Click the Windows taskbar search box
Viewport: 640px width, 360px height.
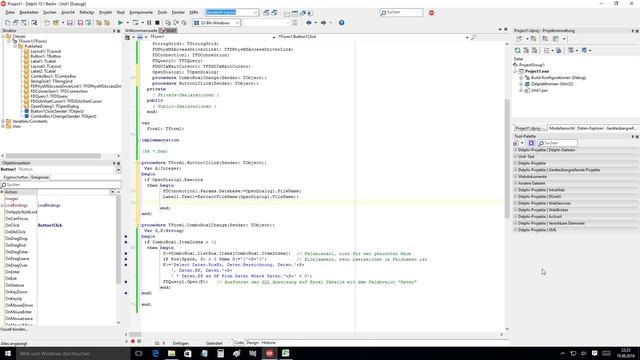(73, 353)
